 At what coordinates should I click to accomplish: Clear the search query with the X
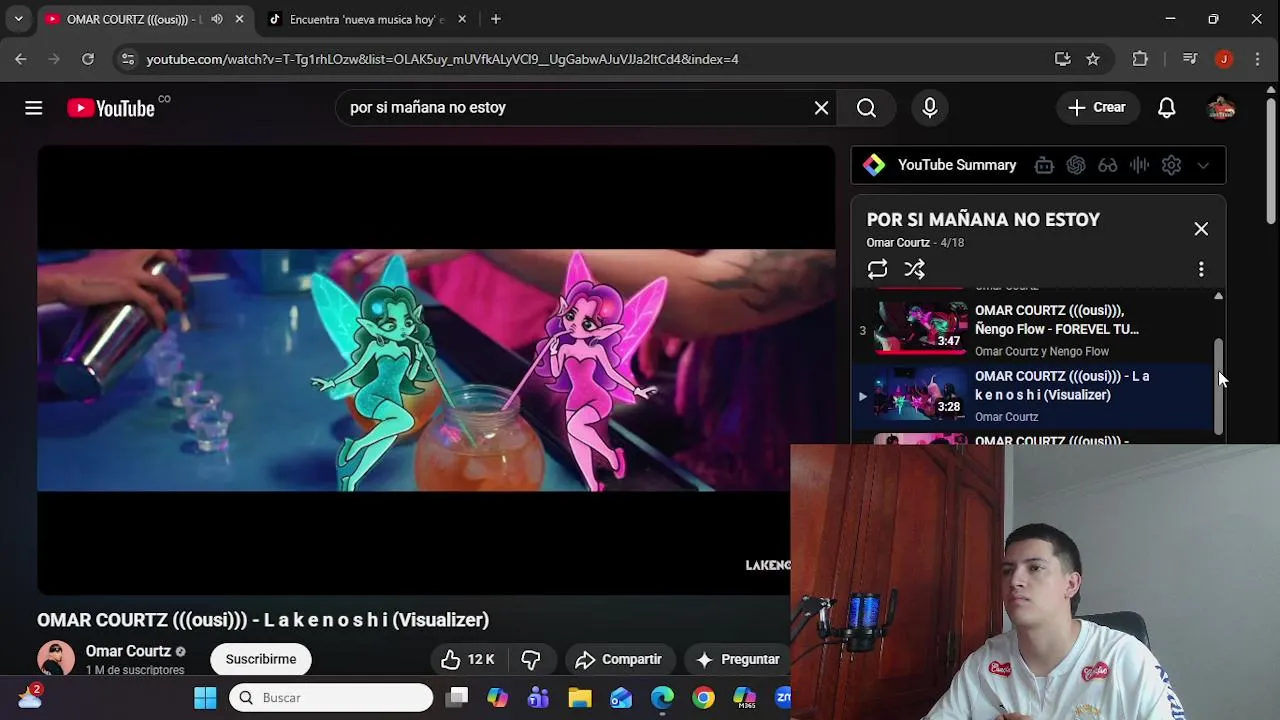[x=821, y=108]
